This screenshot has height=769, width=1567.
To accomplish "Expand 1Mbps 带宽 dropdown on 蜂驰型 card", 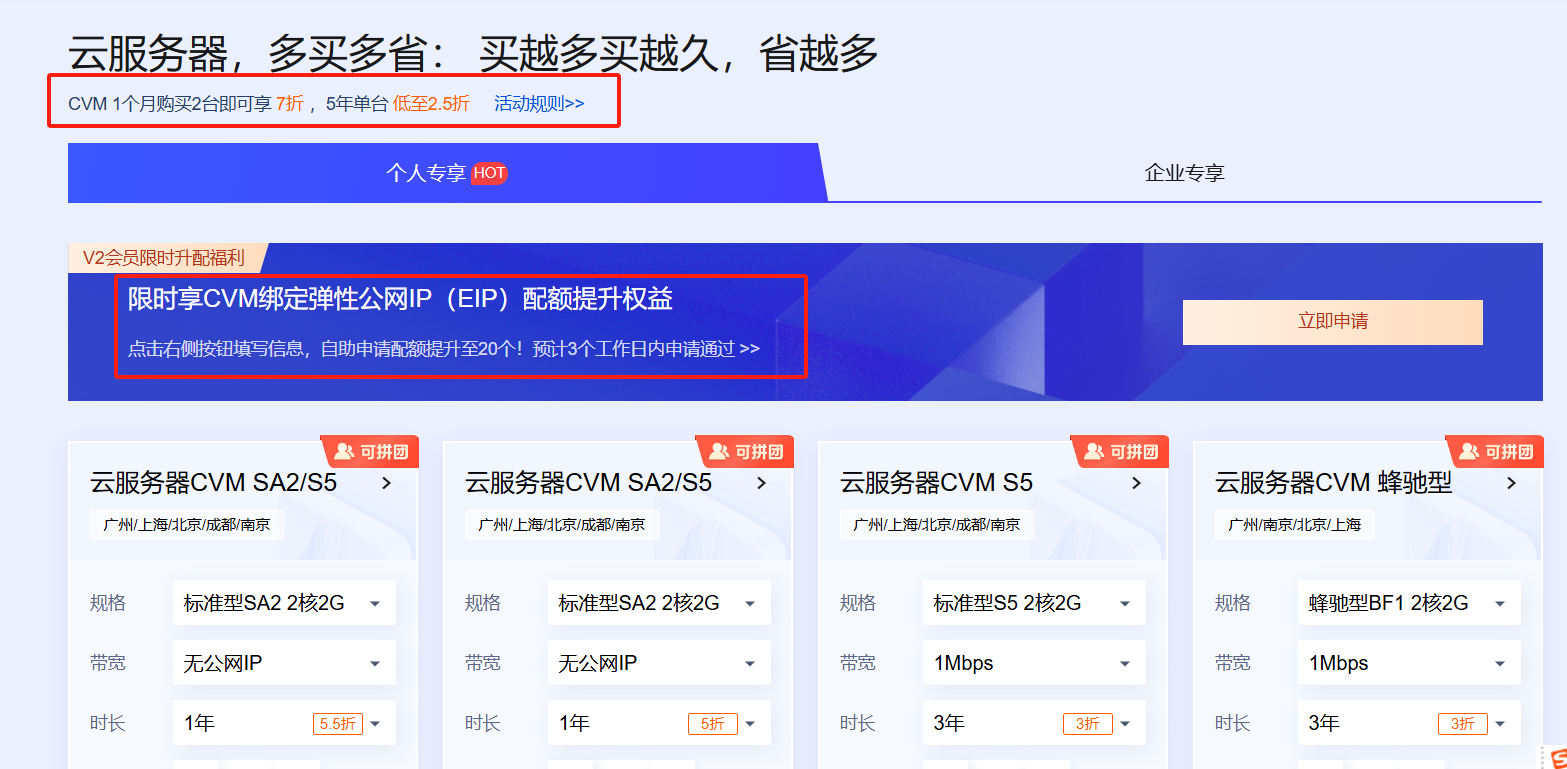I will click(x=1409, y=663).
